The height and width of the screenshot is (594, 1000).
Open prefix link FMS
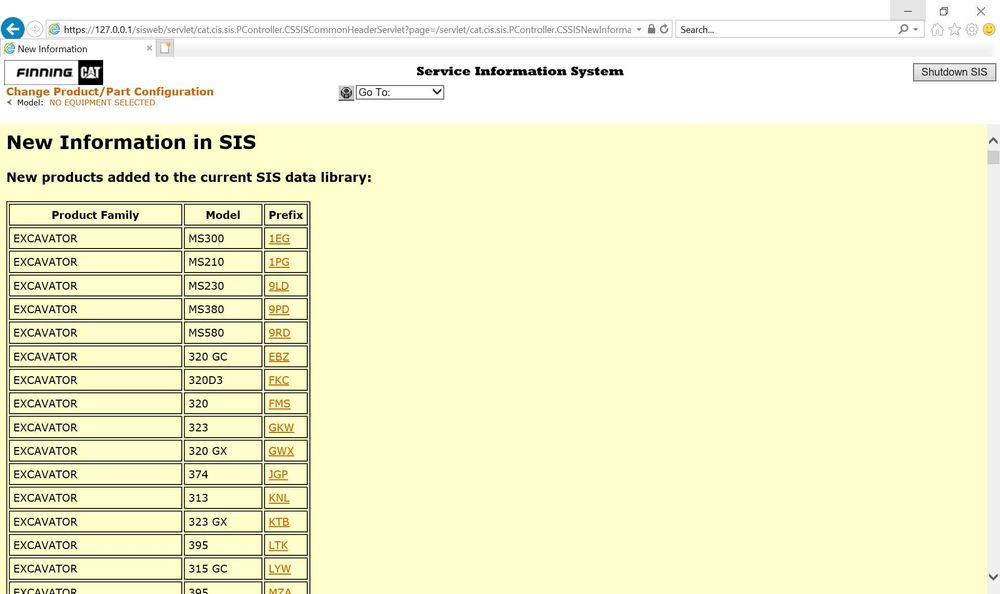coord(279,404)
